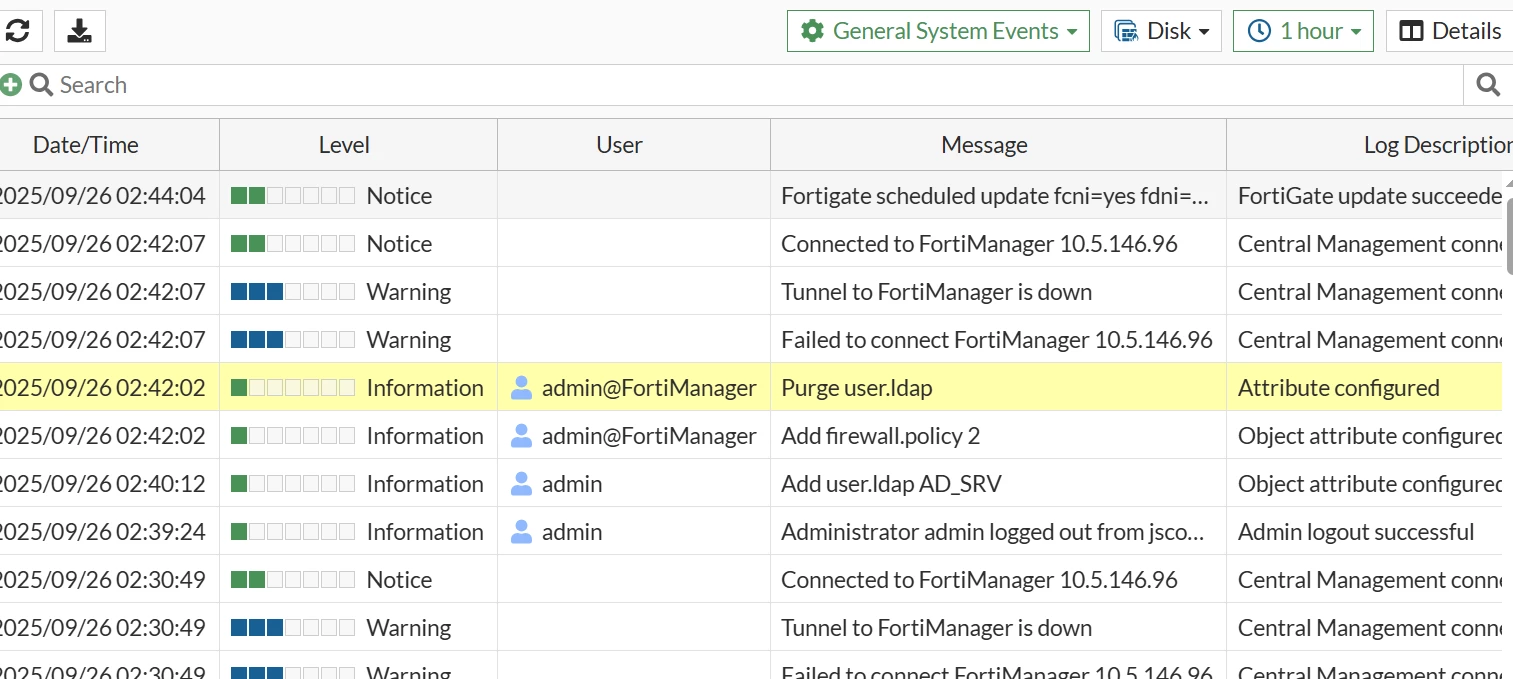1513x679 pixels.
Task: Add a search filter with the green plus icon
Action: [11, 85]
